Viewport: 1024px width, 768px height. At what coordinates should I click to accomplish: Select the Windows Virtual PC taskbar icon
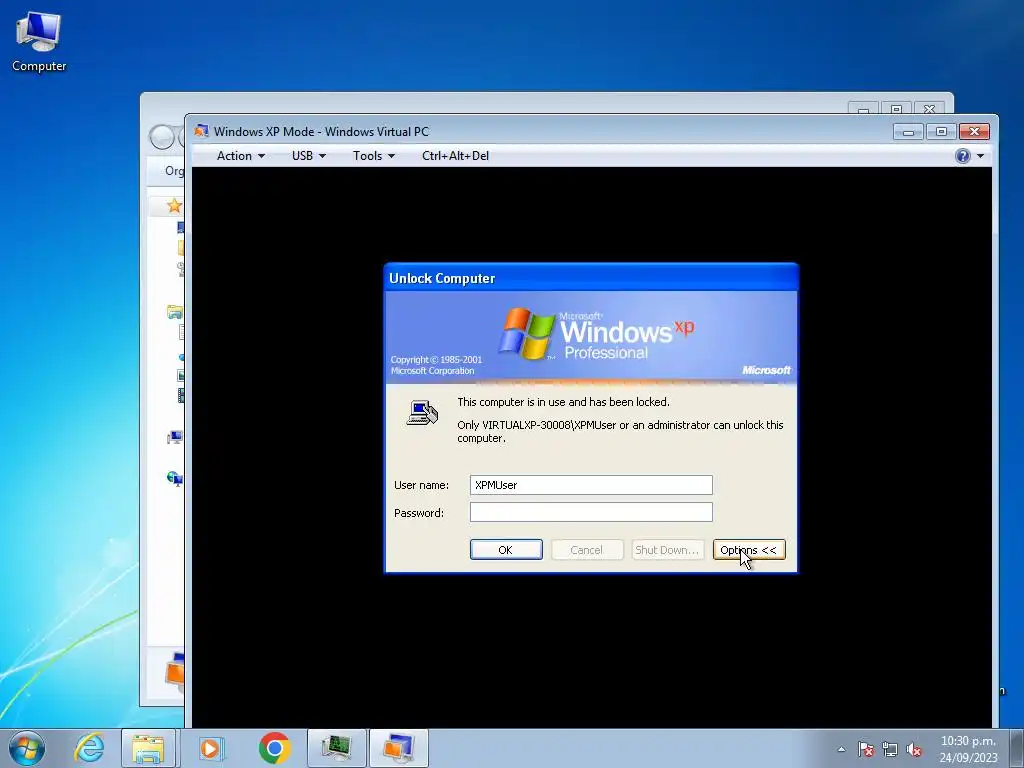tap(399, 748)
